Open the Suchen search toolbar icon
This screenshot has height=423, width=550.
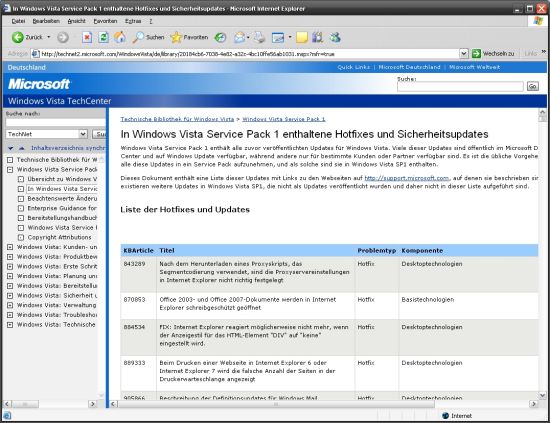point(138,37)
